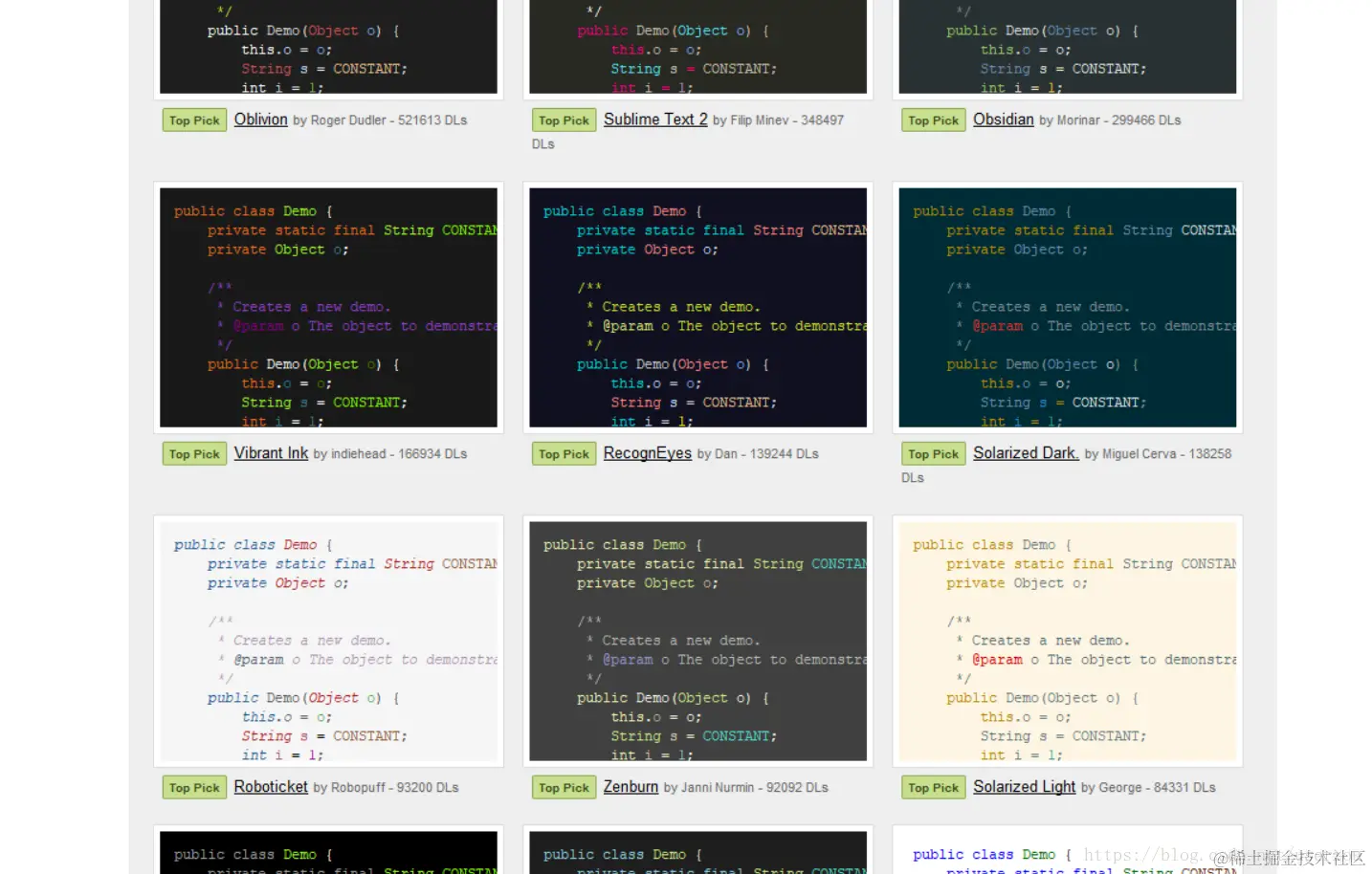Click the text 'by indiehead - 166934 DLs'

pos(390,454)
